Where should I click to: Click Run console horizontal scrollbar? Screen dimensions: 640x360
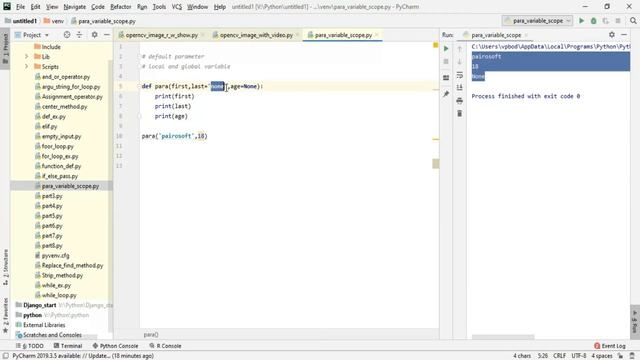(x=503, y=337)
